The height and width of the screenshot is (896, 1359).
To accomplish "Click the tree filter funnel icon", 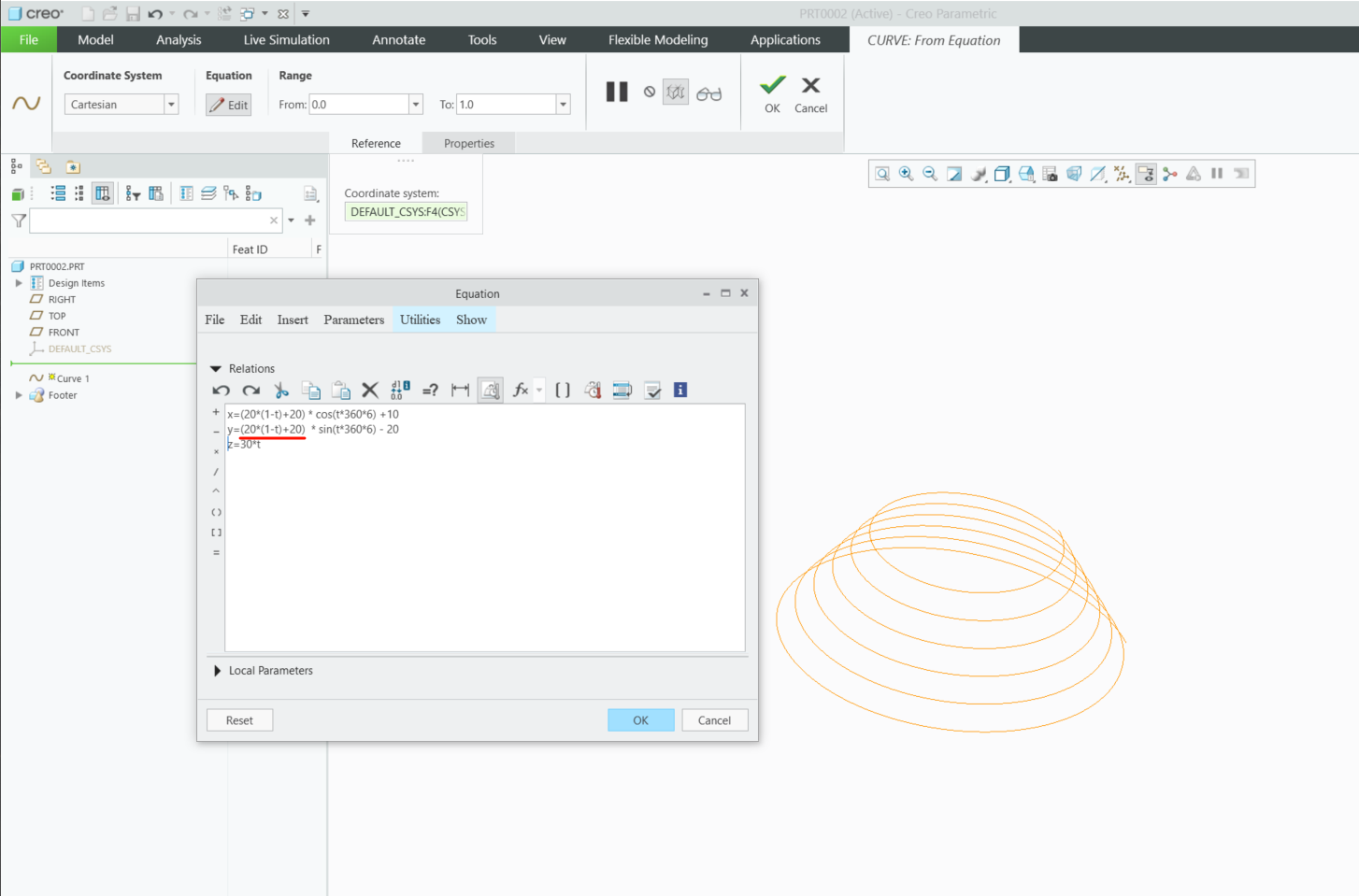I will click(19, 220).
